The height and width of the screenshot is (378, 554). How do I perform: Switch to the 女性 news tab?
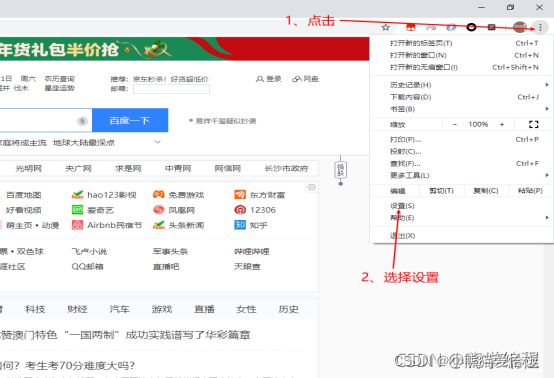[x=246, y=309]
